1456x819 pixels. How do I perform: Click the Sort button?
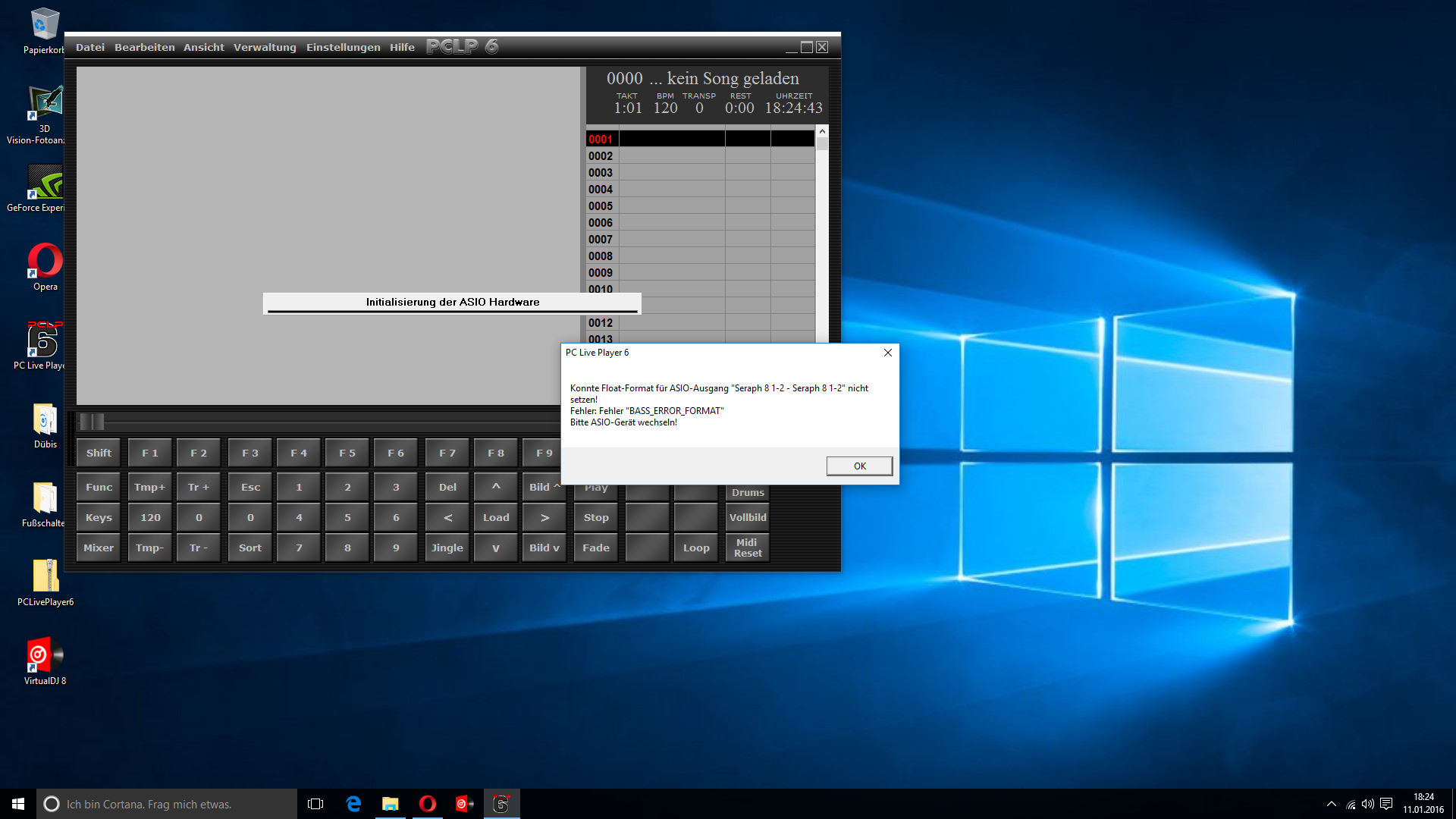click(x=249, y=547)
